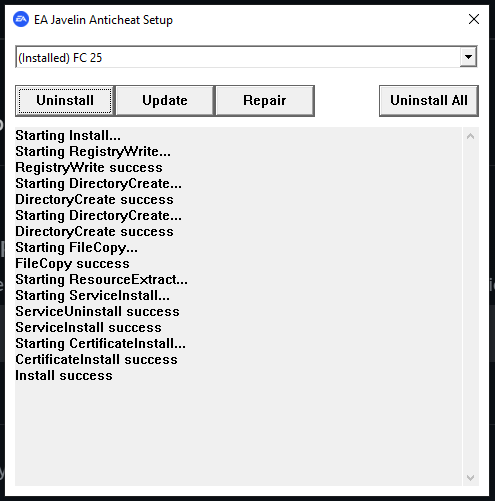Click the 'RegistryWrite success' log entry

point(89,168)
